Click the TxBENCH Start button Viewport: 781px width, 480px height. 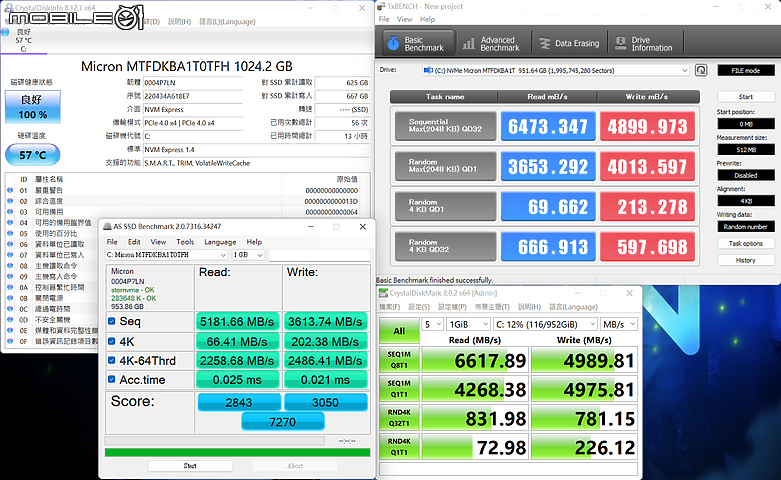click(746, 97)
